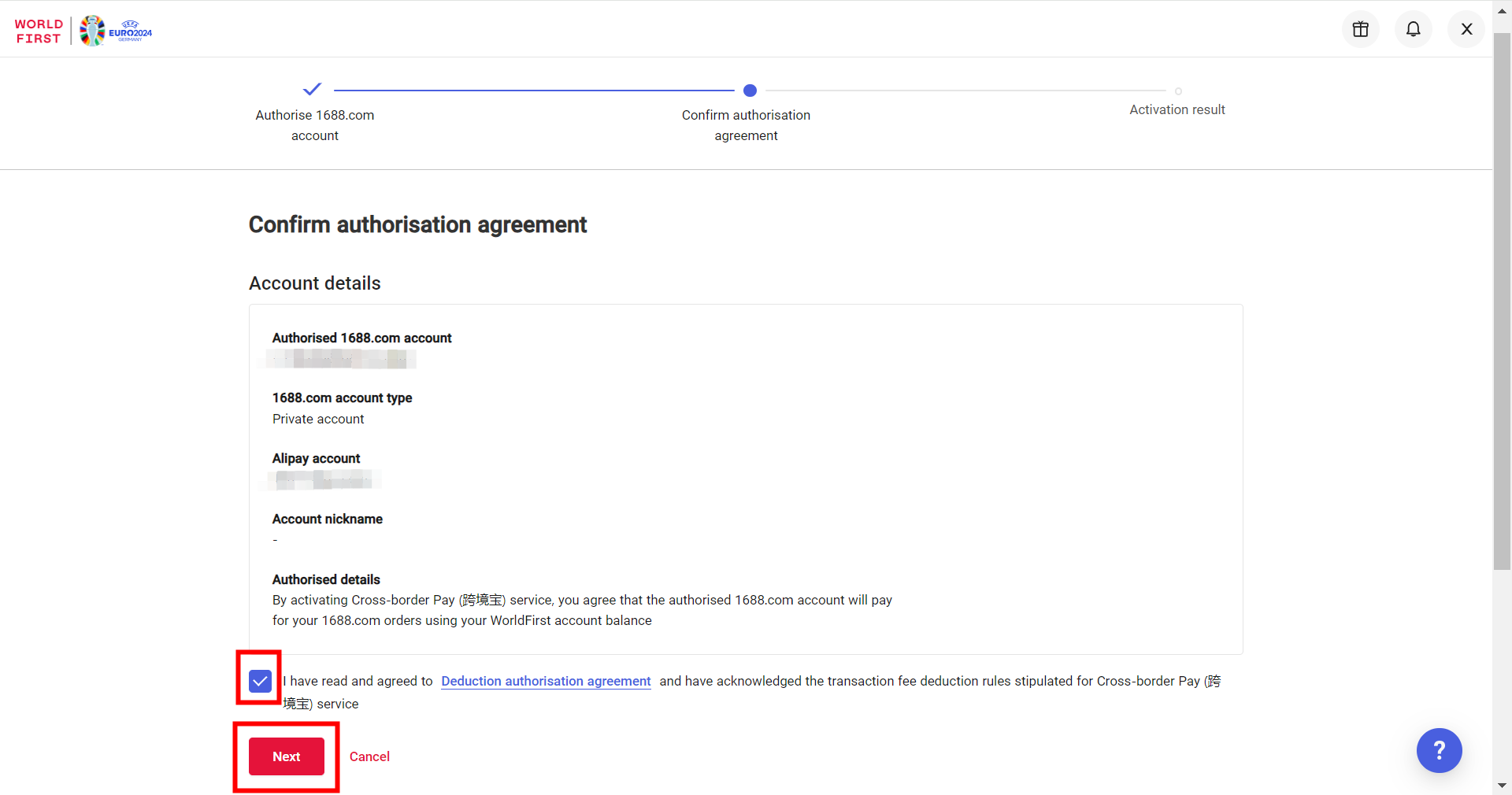The height and width of the screenshot is (795, 1512).
Task: Click the blurred Alipay account value
Action: click(324, 479)
